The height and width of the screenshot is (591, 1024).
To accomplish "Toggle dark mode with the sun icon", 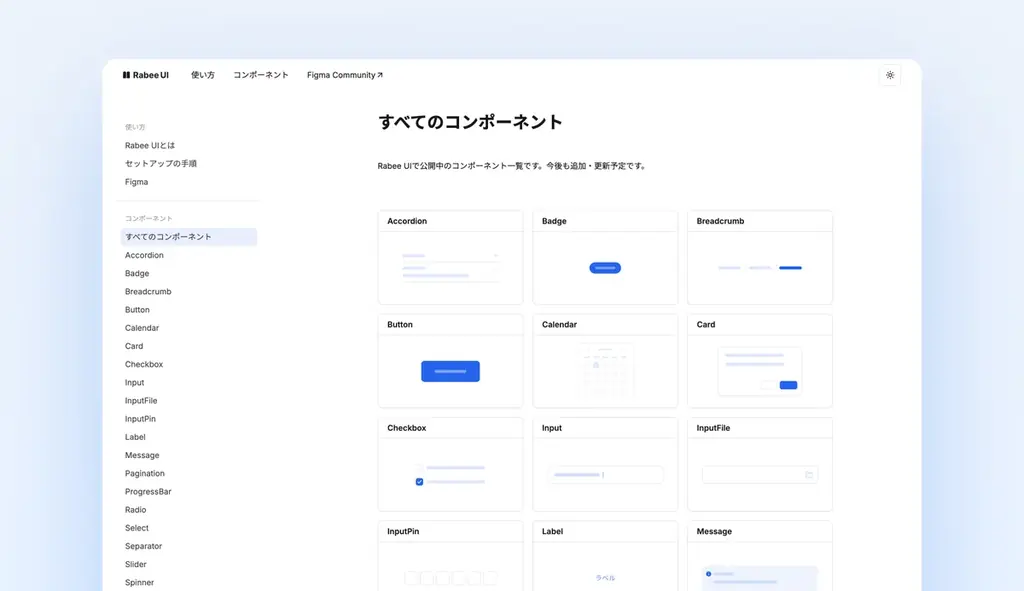I will (x=889, y=75).
